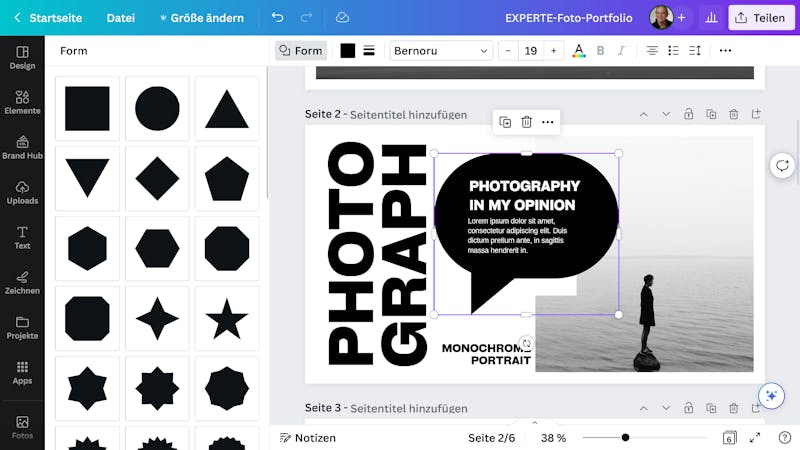Screen dimensions: 800x450
Task: Add new page after Seite 2
Action: pyautogui.click(x=756, y=114)
